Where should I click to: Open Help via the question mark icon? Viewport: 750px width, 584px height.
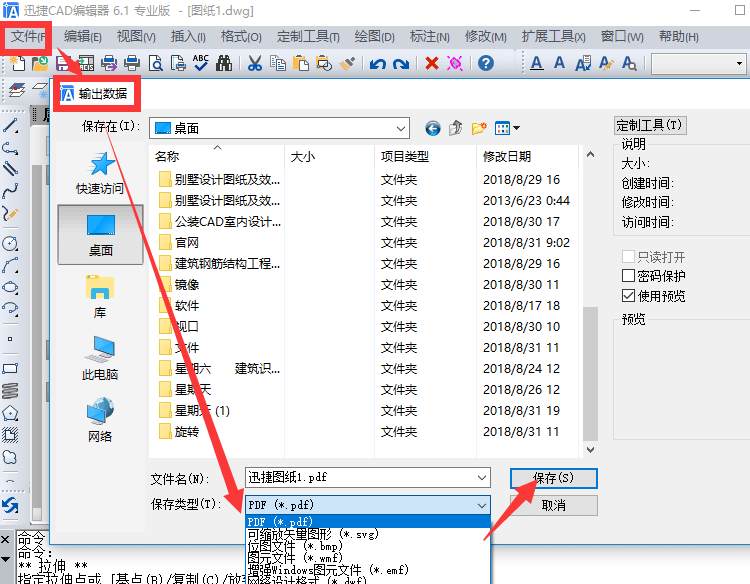[486, 64]
